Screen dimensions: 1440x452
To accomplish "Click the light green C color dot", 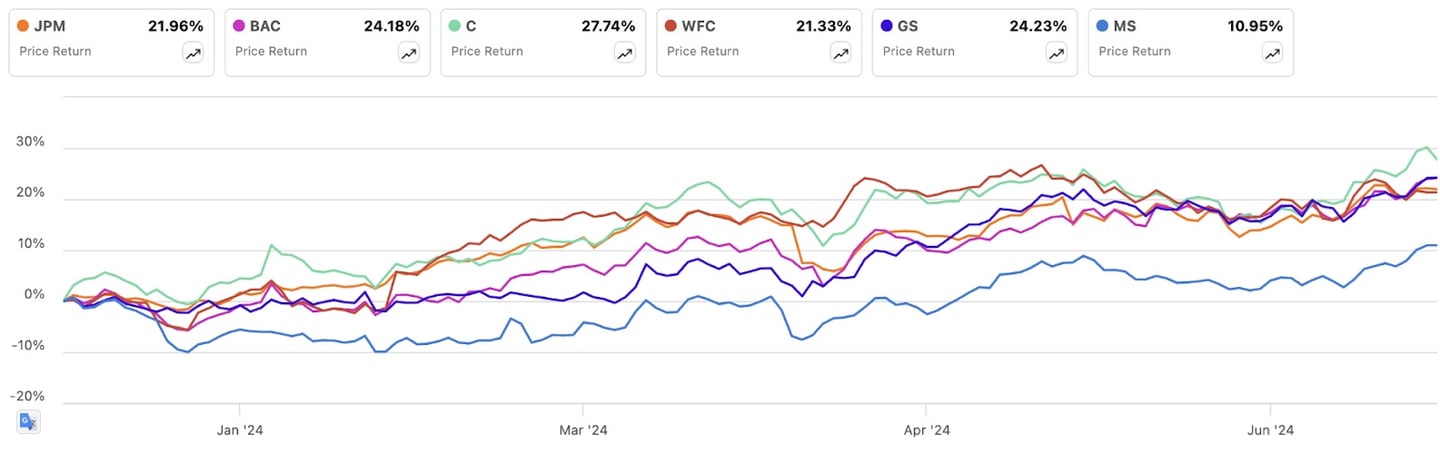I will (x=457, y=26).
